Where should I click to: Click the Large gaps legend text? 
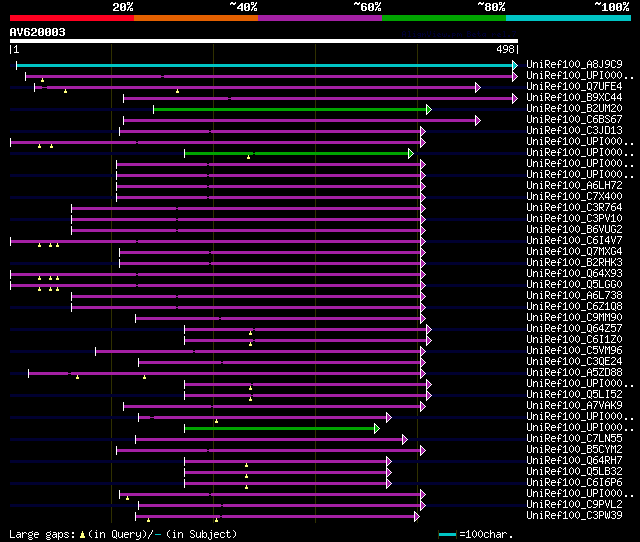42,535
